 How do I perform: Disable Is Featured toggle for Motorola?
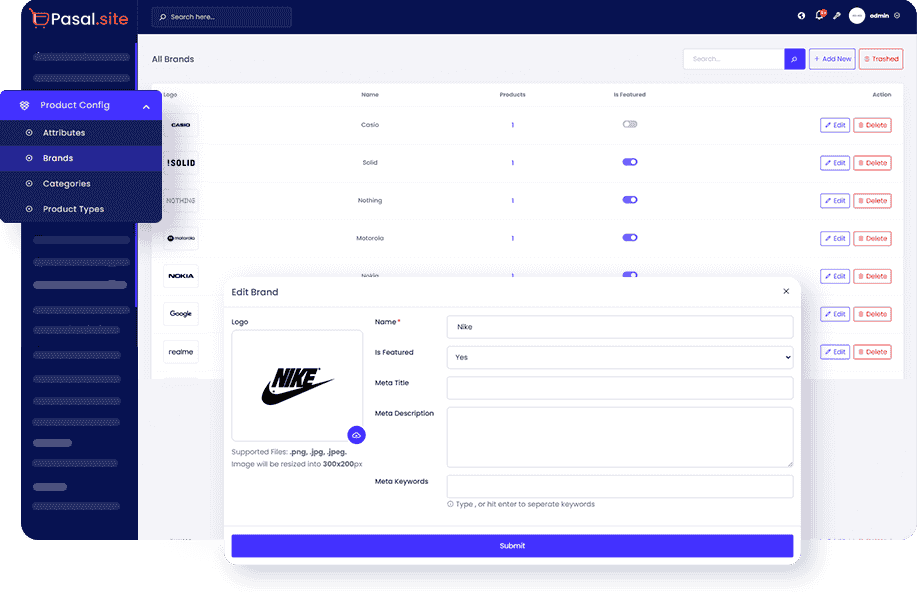tap(630, 238)
